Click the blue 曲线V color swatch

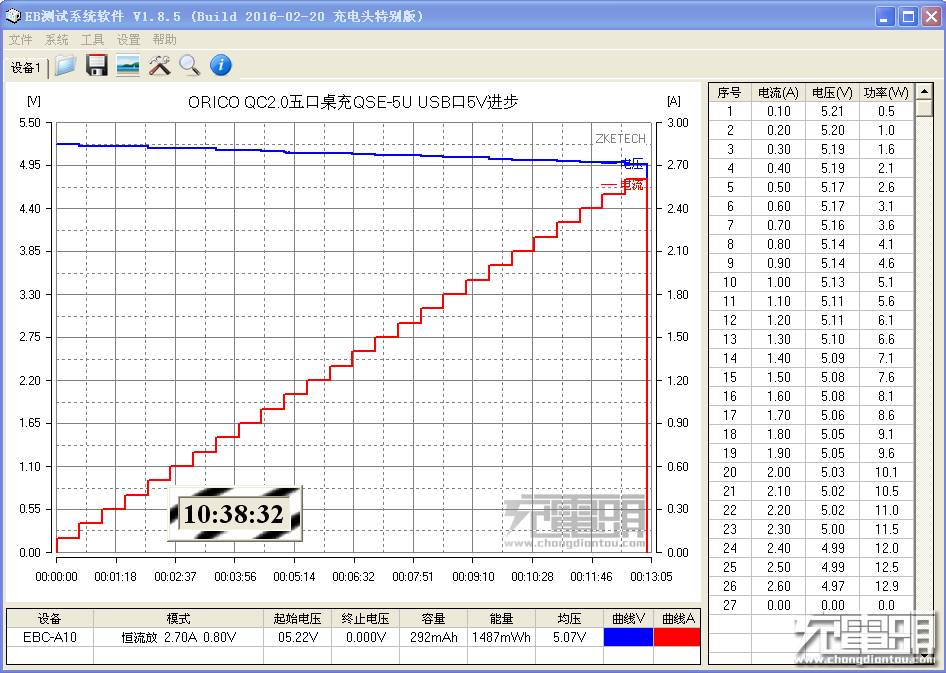(x=628, y=637)
